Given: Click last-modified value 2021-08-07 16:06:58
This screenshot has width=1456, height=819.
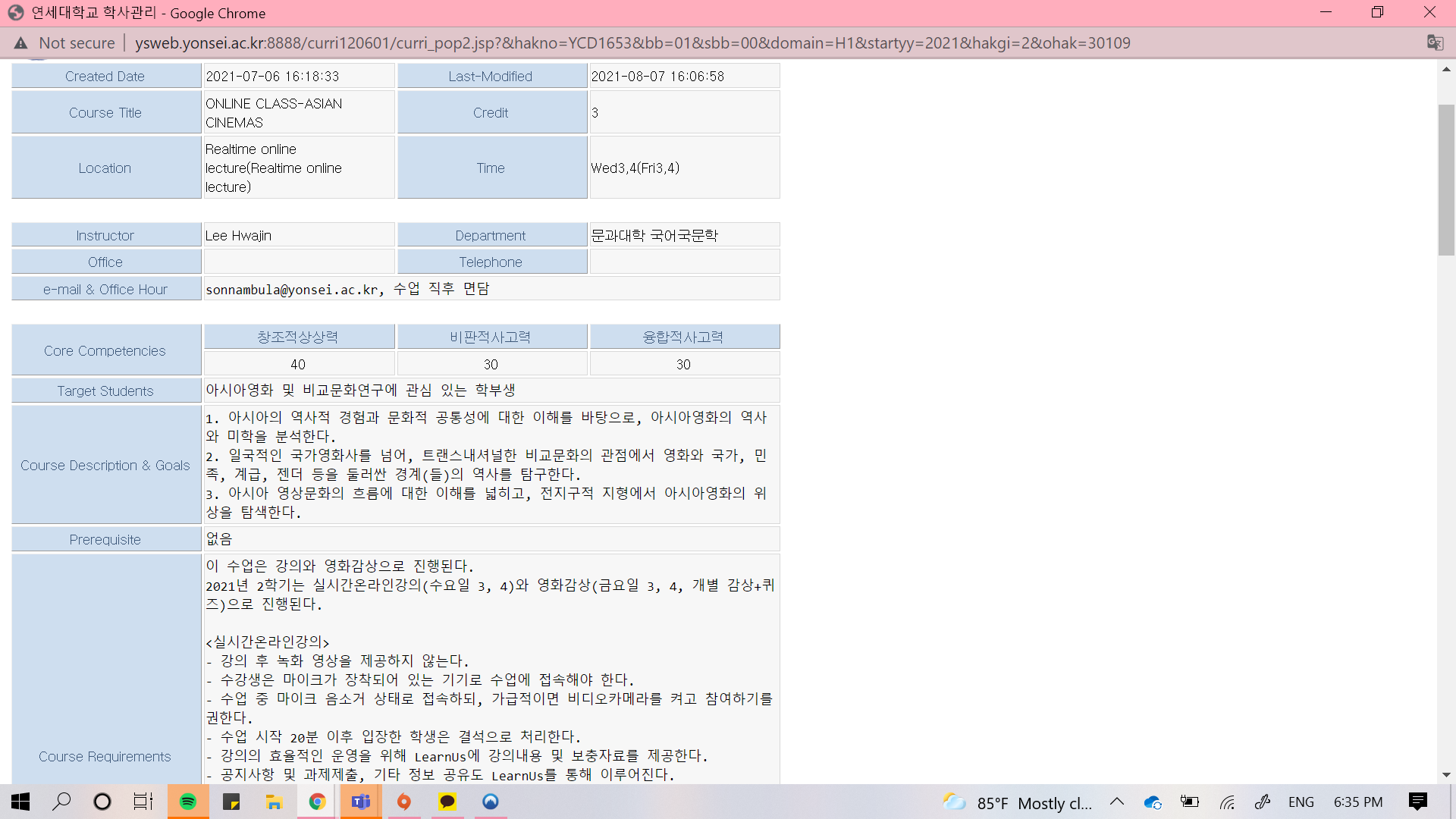Looking at the screenshot, I should point(658,77).
